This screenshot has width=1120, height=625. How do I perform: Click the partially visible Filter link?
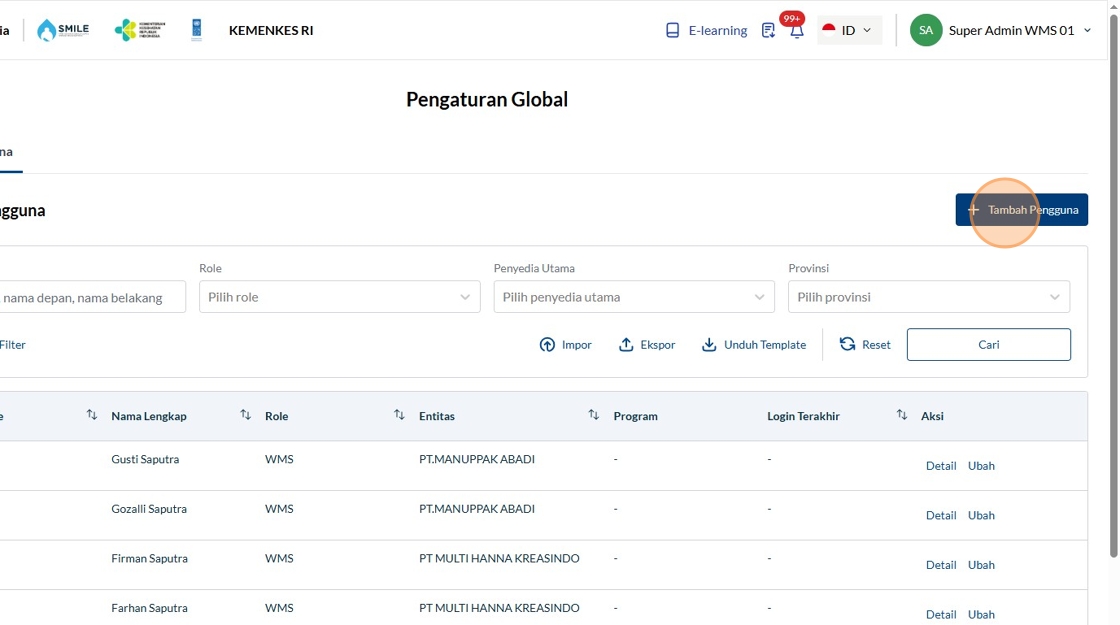13,345
